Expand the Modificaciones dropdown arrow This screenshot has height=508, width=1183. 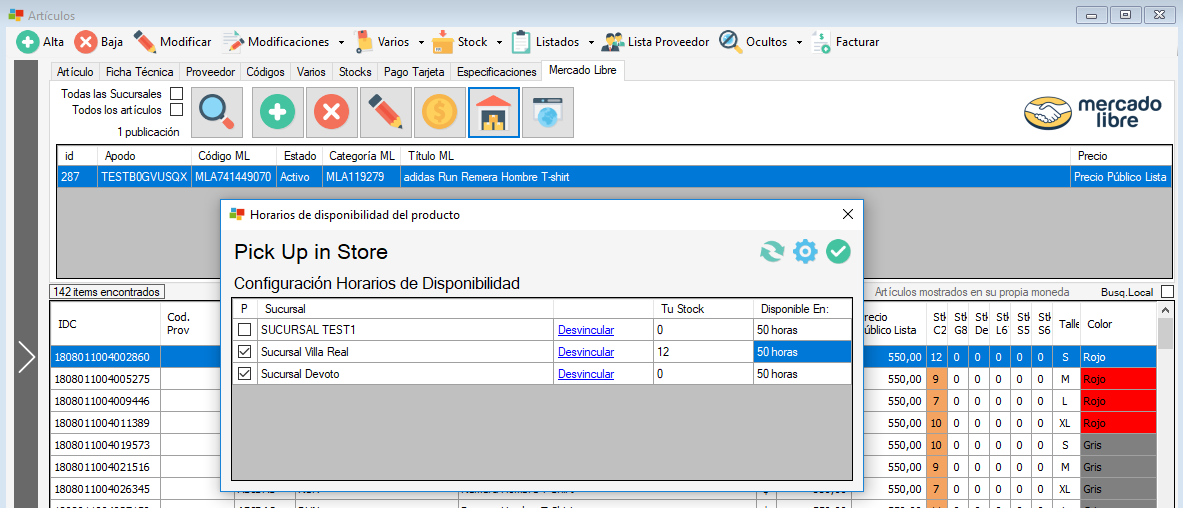pyautogui.click(x=341, y=43)
